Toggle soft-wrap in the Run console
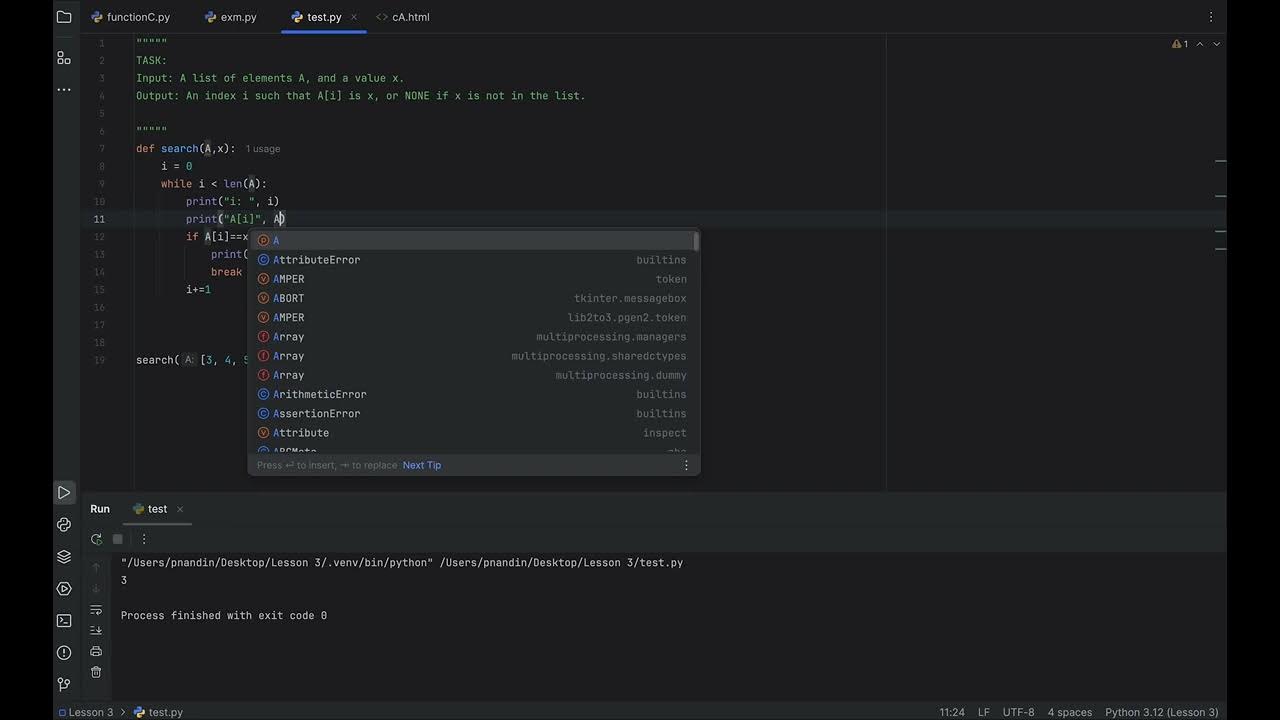The image size is (1280, 720). tap(96, 610)
